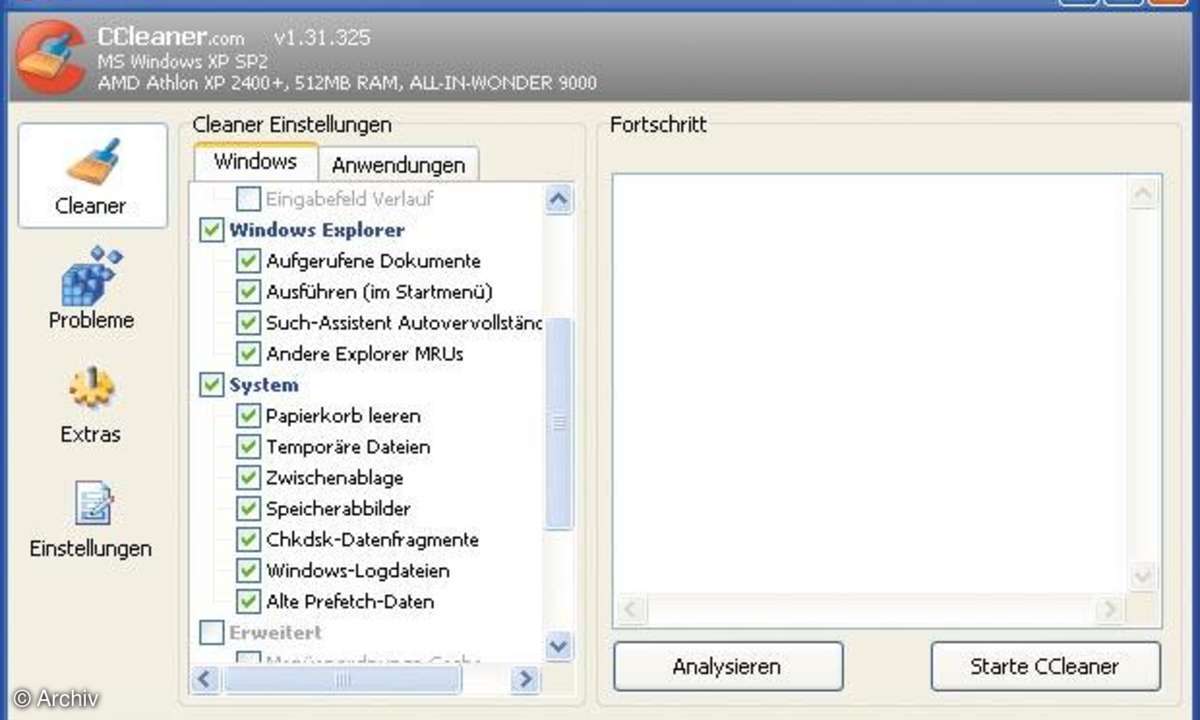Click the Andere Explorer MRUs label
The height and width of the screenshot is (720, 1200).
(x=364, y=354)
